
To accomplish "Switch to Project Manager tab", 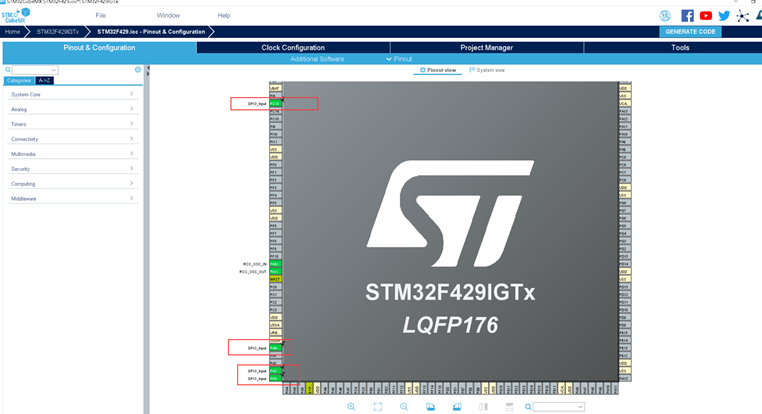I will pyautogui.click(x=486, y=48).
